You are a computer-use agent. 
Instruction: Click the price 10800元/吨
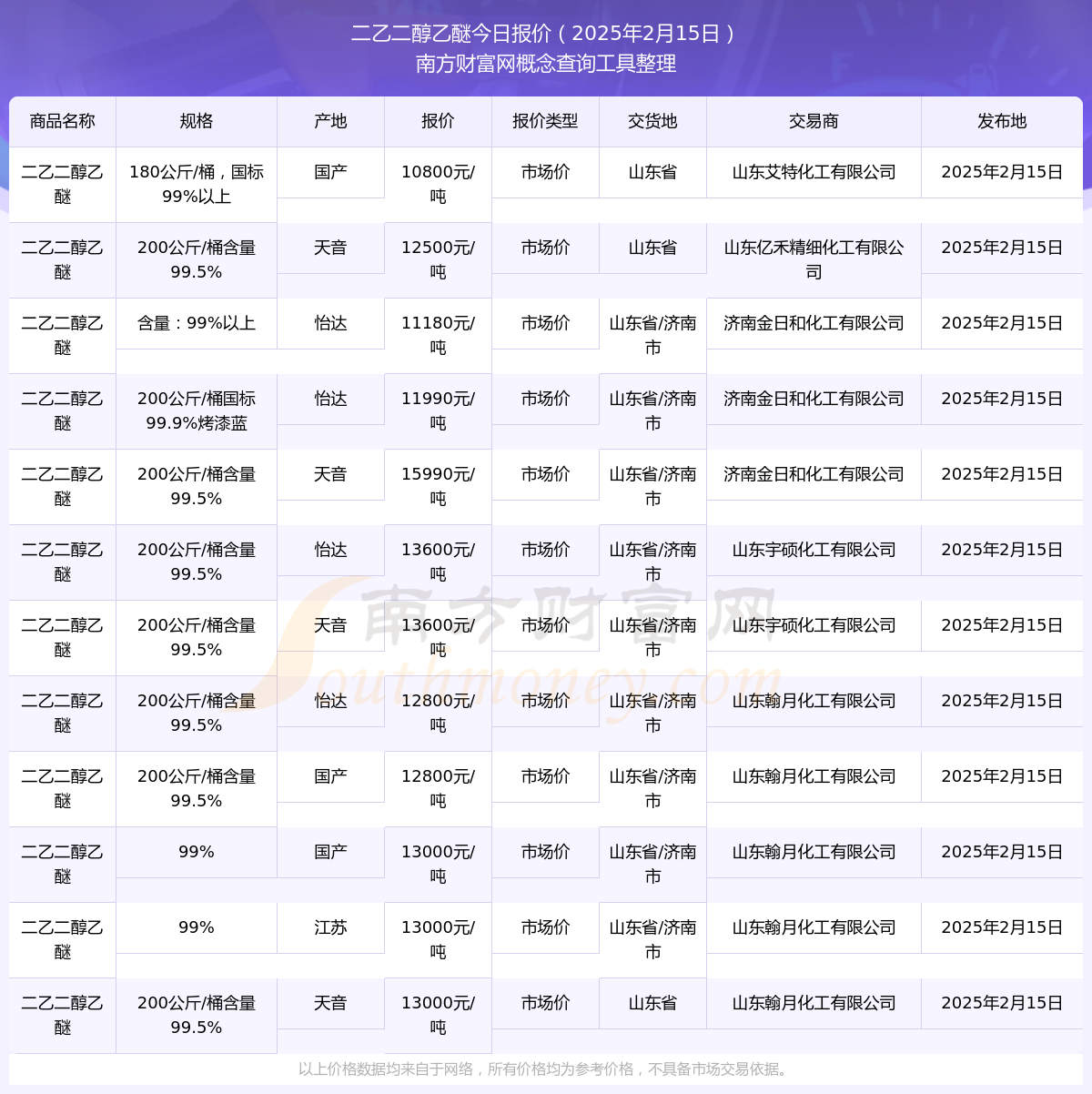pos(438,184)
